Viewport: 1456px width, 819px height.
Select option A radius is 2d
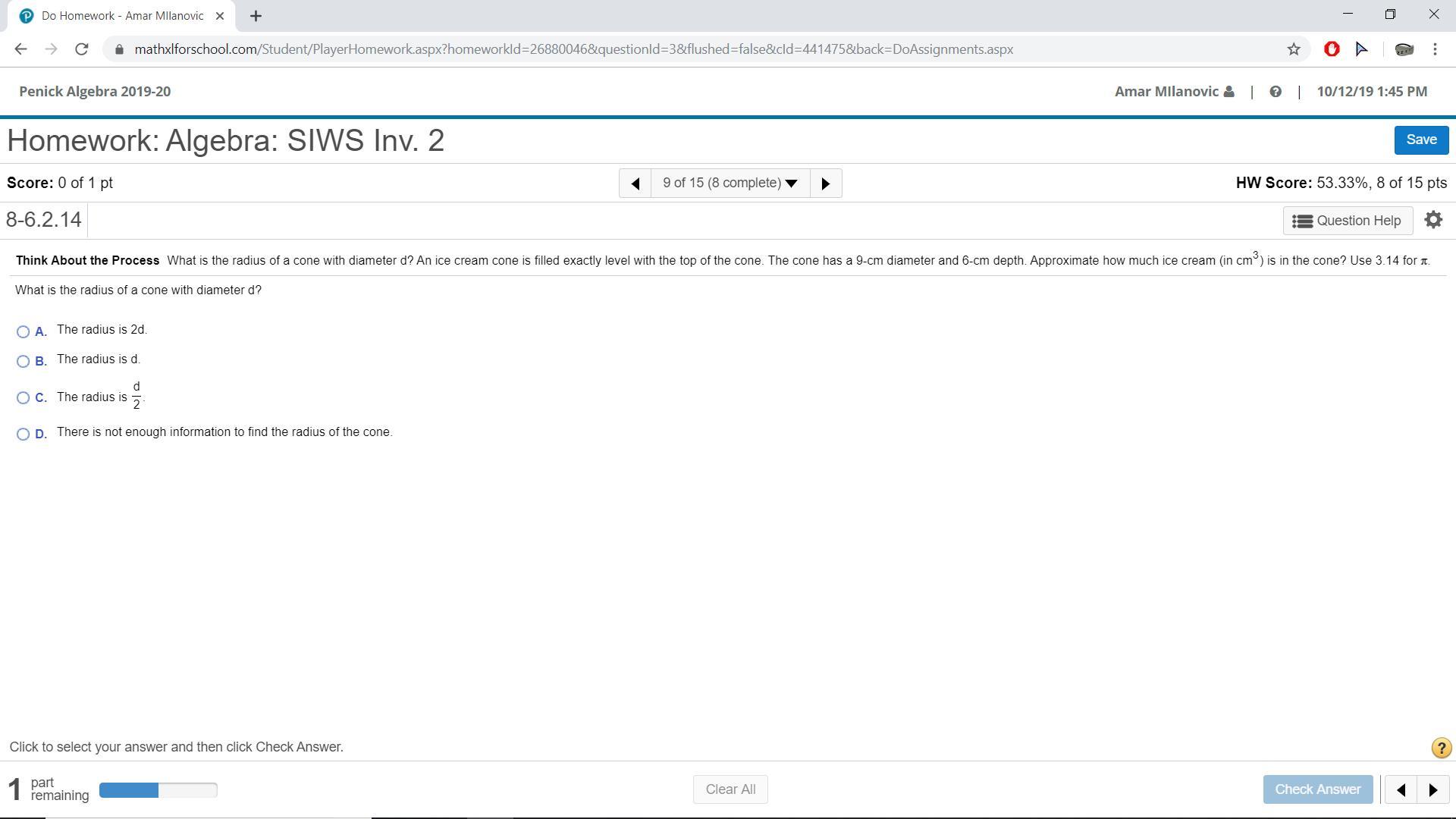[24, 331]
